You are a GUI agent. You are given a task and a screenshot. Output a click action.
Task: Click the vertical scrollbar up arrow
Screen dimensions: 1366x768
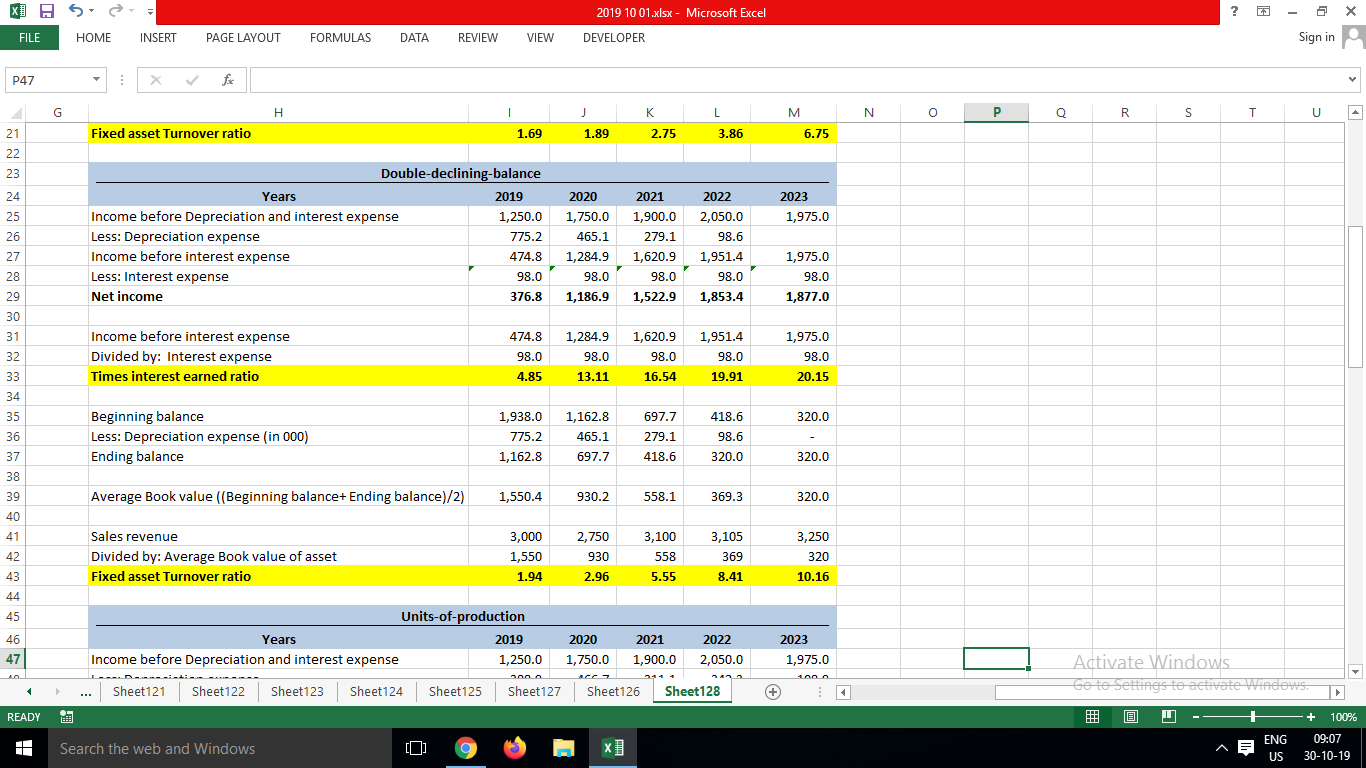[1356, 113]
